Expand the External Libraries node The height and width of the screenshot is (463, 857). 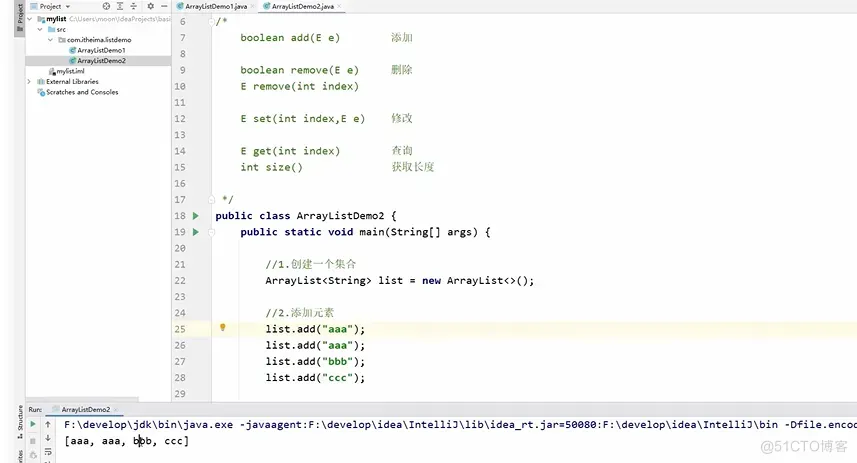(29, 81)
